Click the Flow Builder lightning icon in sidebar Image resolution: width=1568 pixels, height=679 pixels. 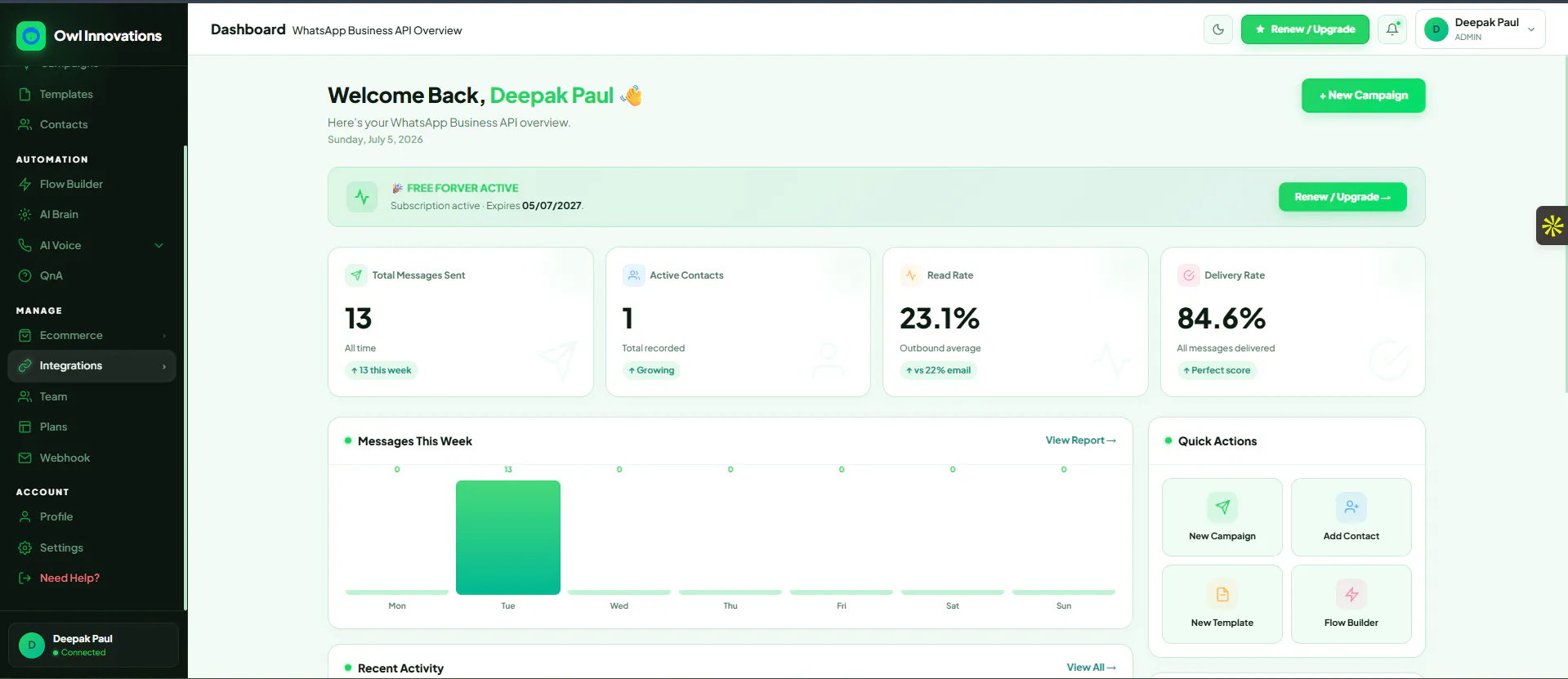click(25, 184)
